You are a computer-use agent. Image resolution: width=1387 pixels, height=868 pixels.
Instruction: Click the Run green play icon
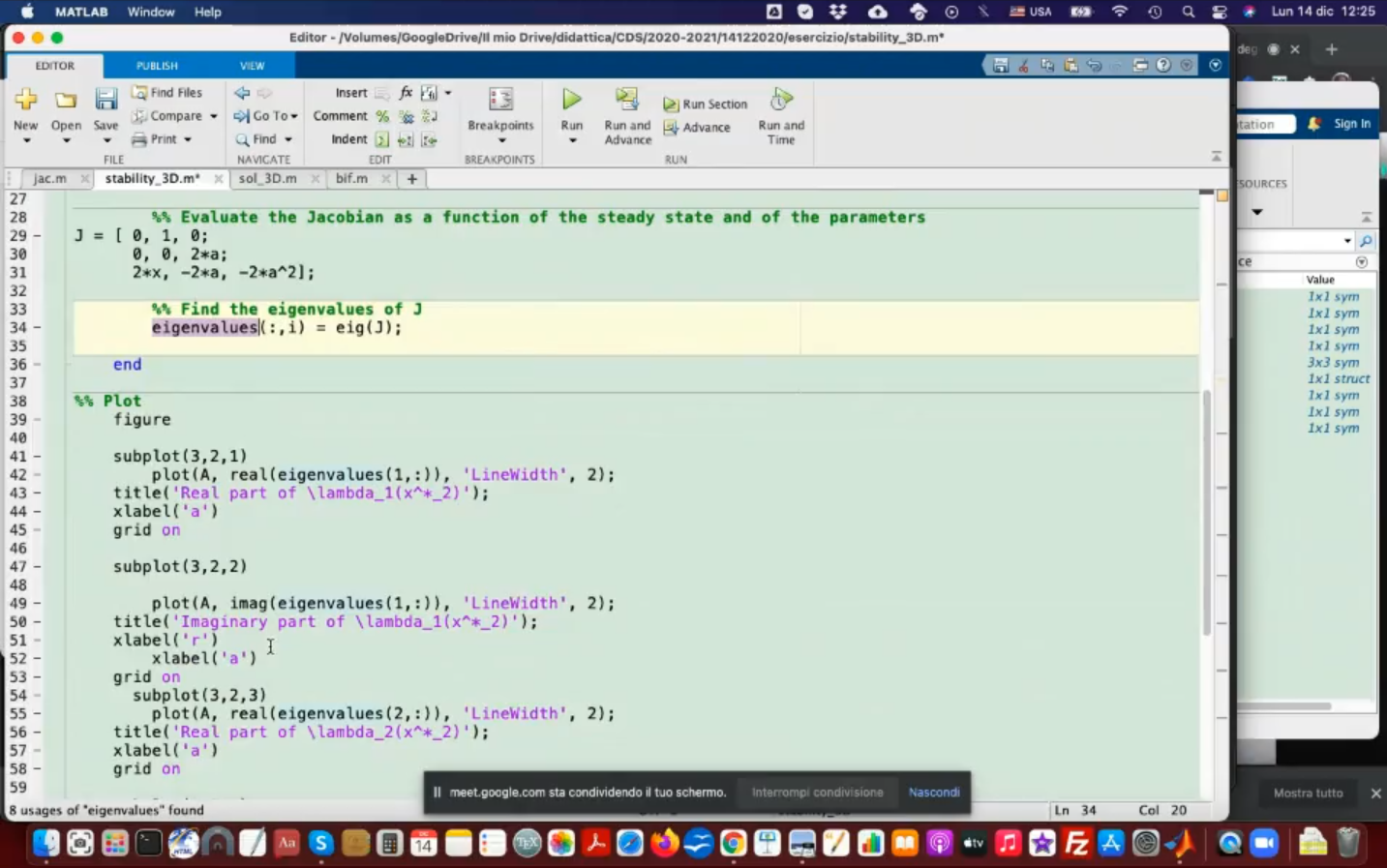[x=572, y=100]
